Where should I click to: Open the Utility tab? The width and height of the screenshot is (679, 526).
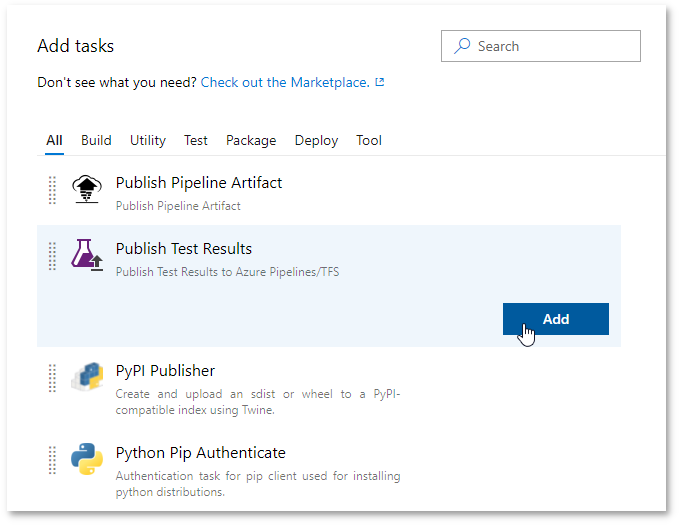pyautogui.click(x=148, y=140)
